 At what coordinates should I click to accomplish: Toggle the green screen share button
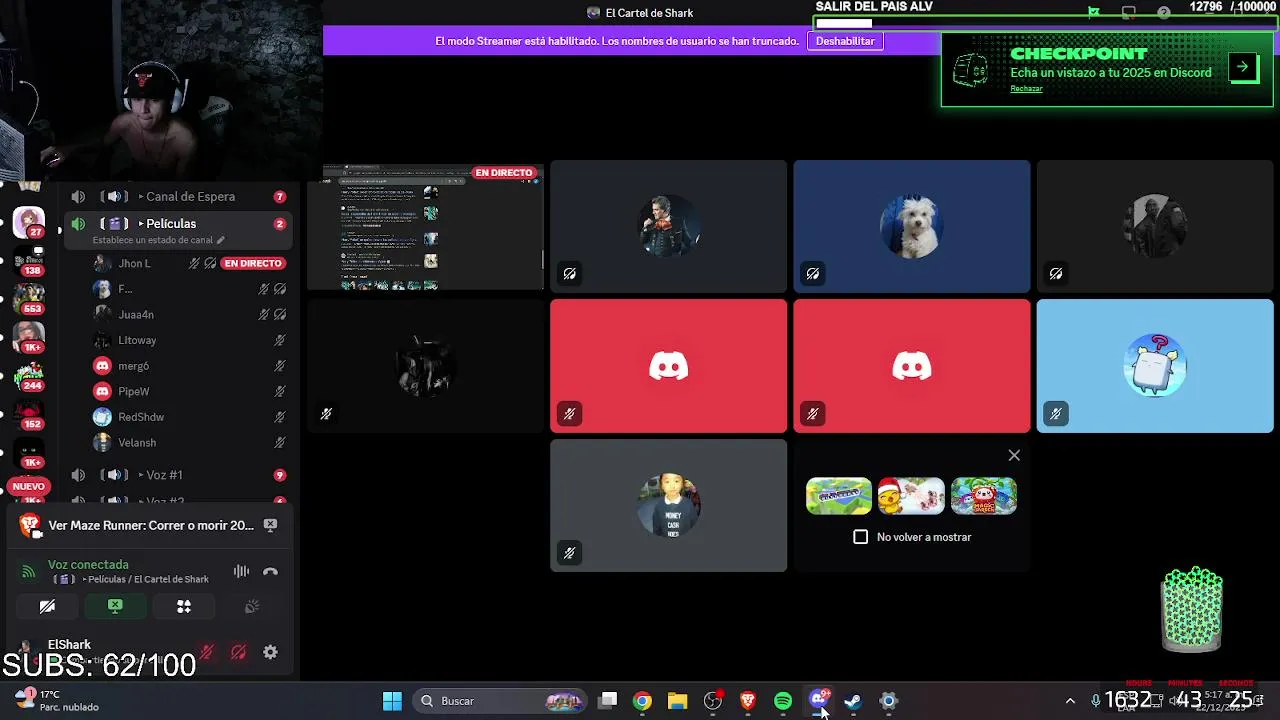(x=115, y=606)
